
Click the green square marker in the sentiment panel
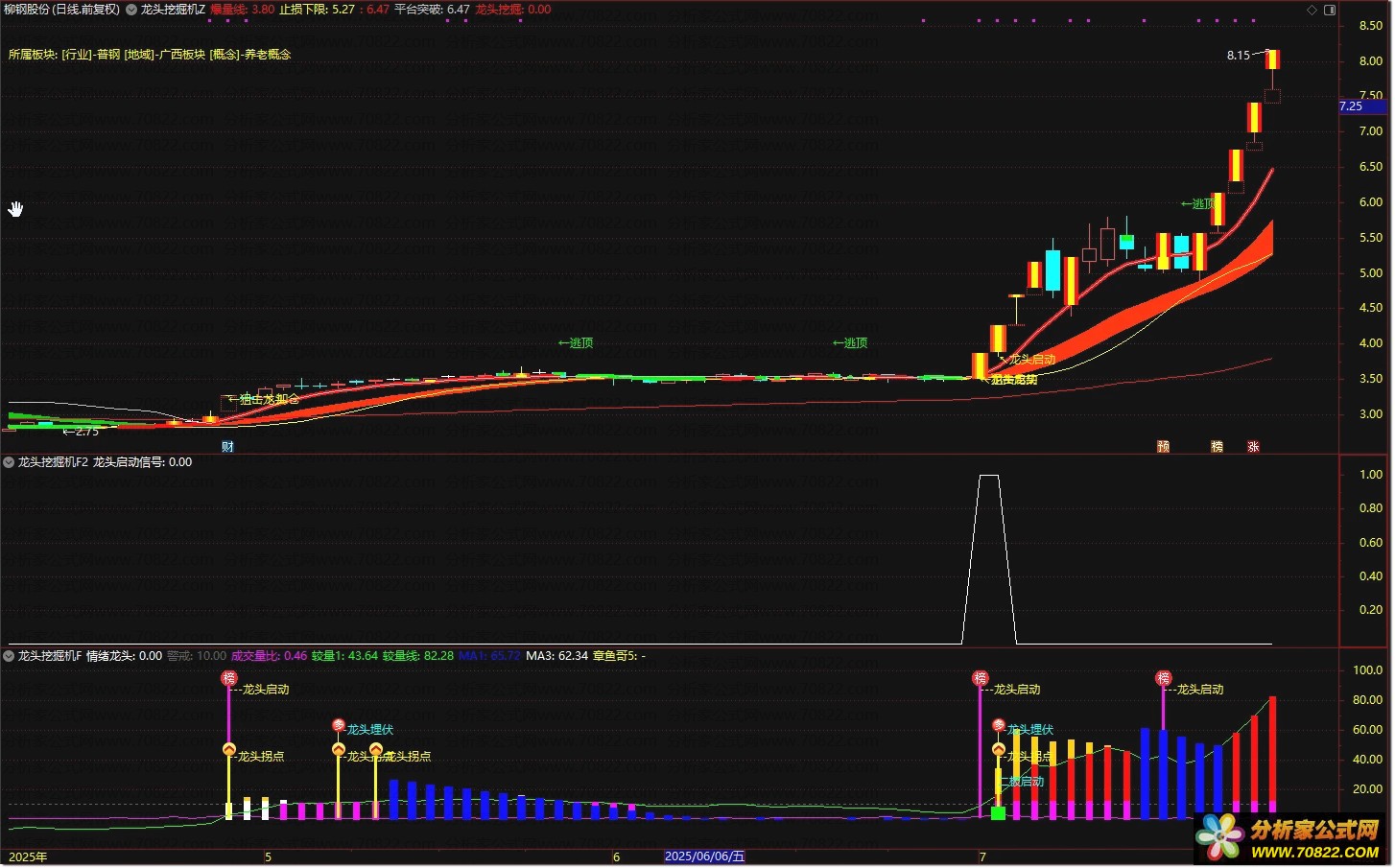[x=998, y=813]
